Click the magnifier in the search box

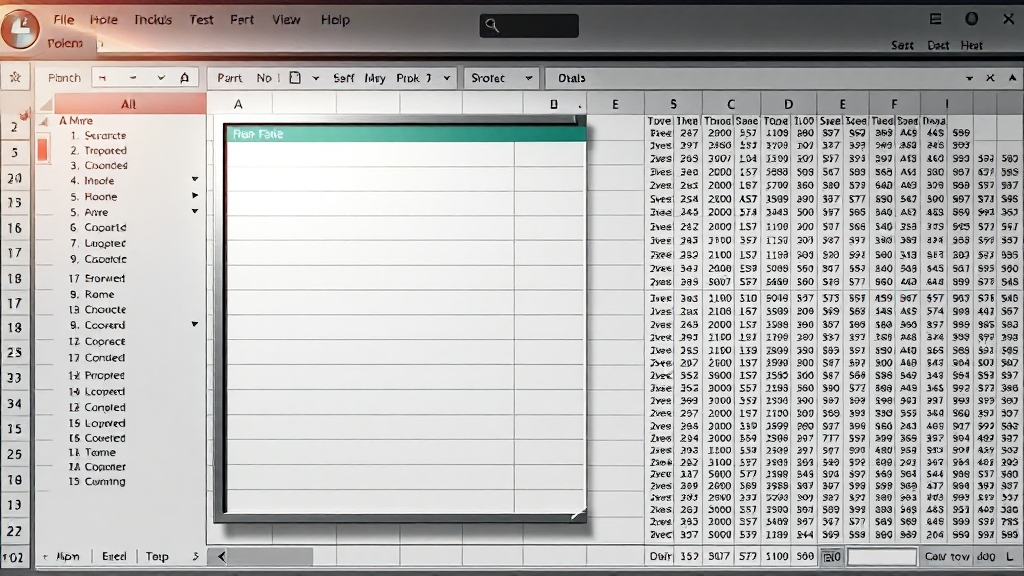click(x=492, y=26)
